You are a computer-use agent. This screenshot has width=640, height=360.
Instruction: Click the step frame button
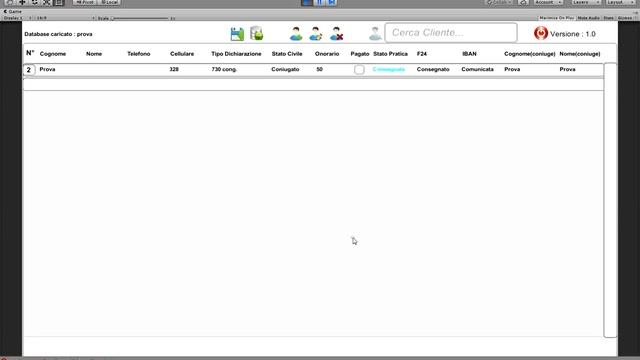point(332,2)
